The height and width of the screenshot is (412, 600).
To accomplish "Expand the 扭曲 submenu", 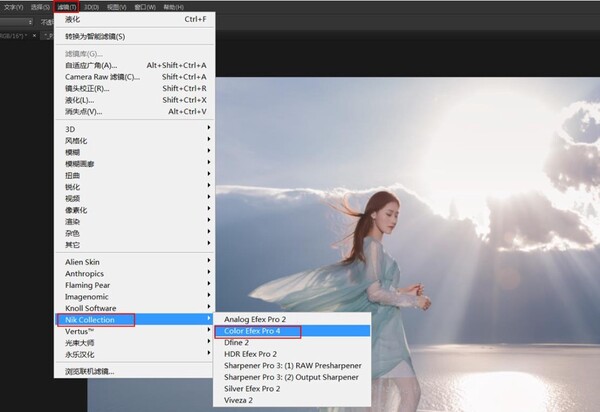I will [x=135, y=175].
